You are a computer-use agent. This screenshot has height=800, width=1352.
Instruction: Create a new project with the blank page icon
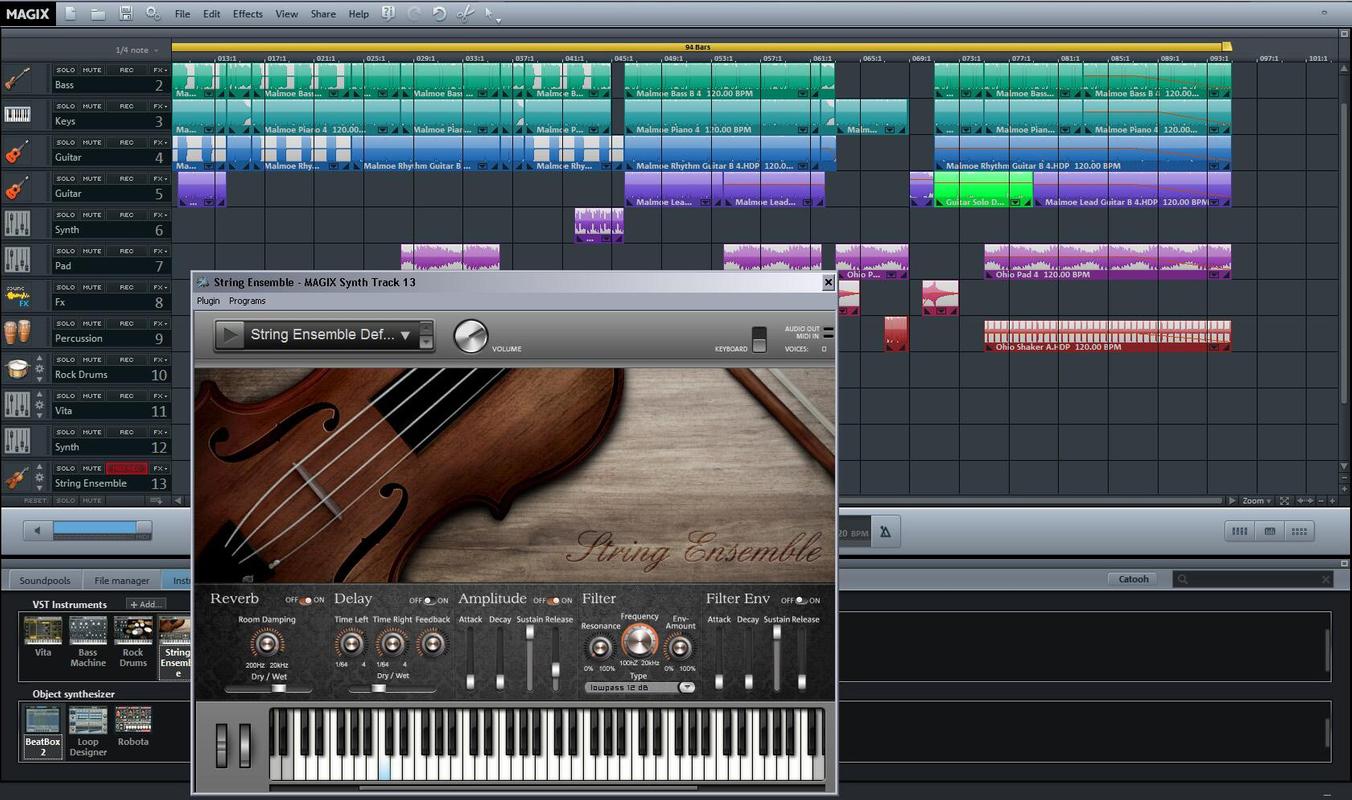coord(70,13)
